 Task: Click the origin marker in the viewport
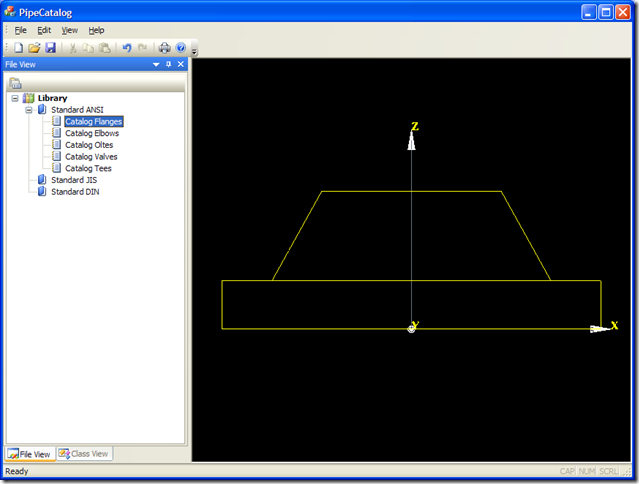click(411, 329)
